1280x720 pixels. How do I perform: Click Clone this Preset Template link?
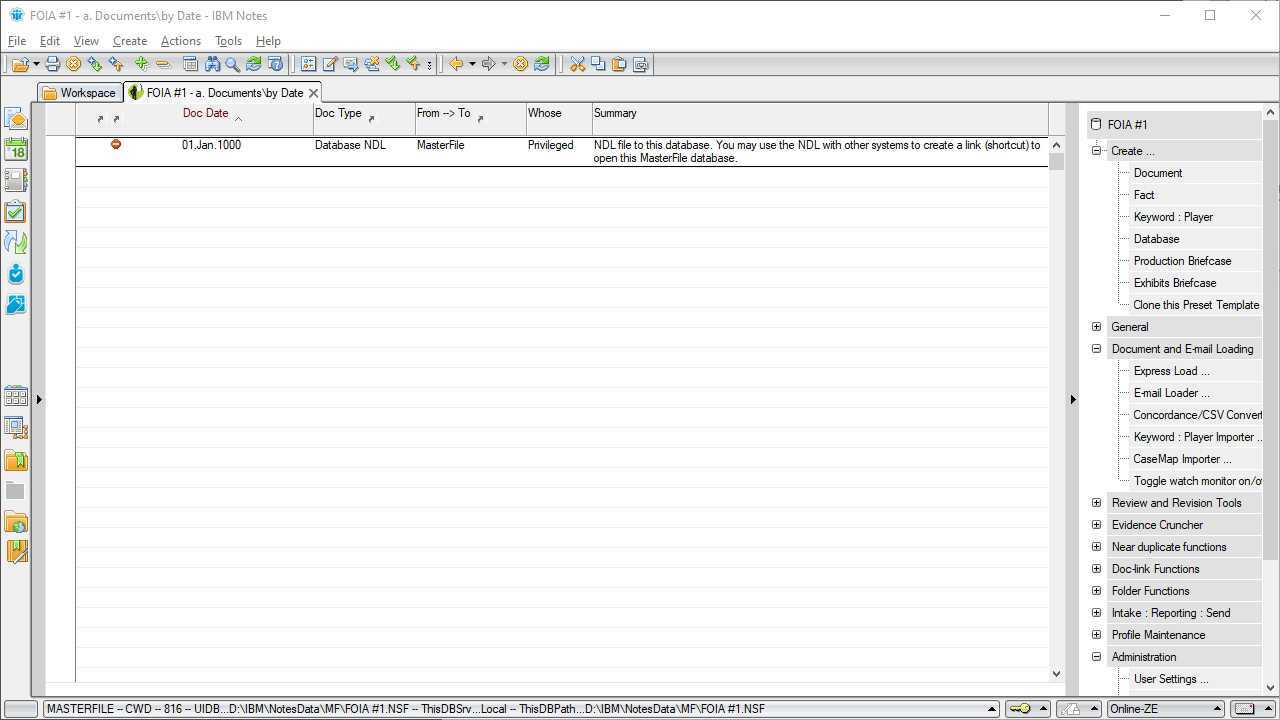pos(1196,305)
